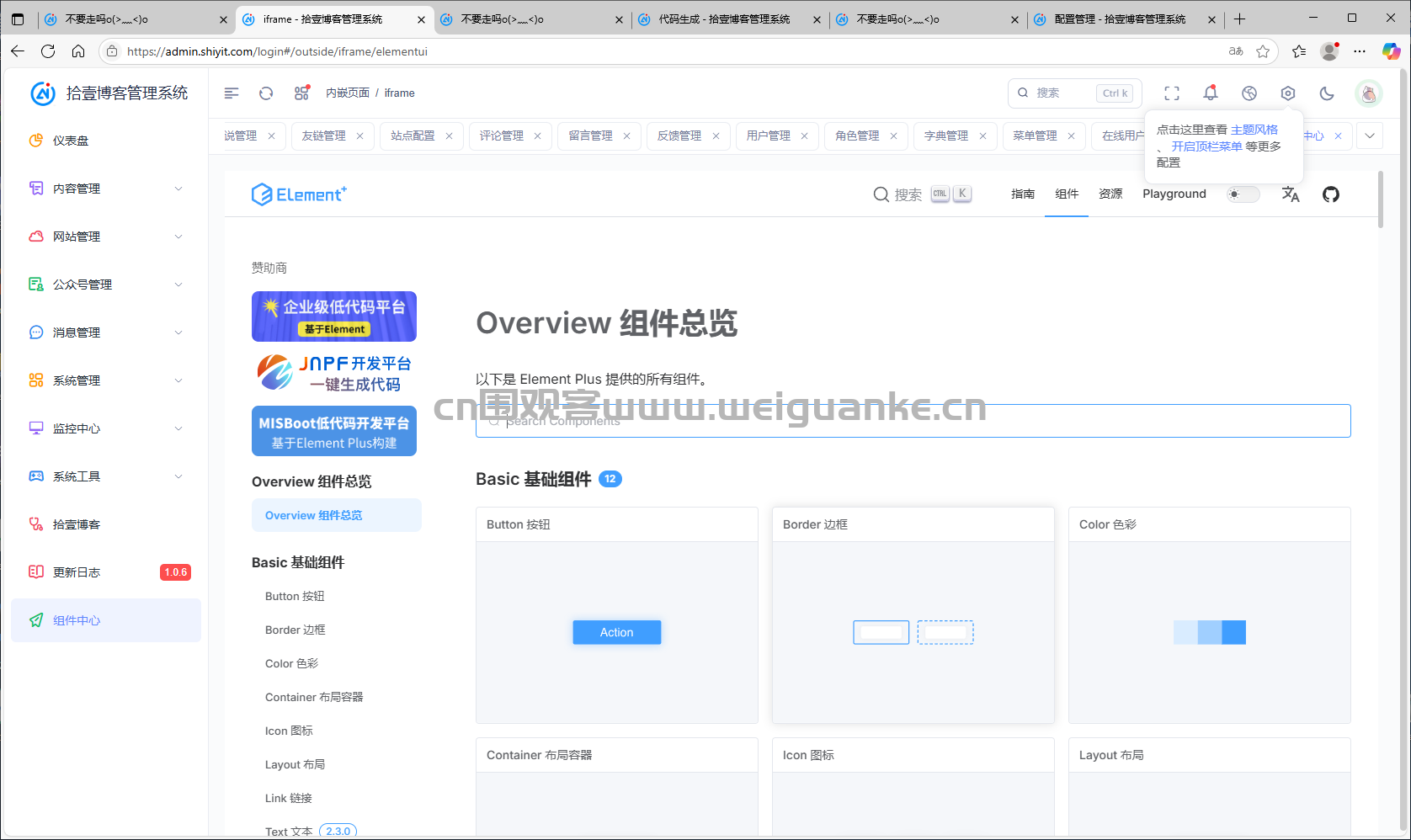Click the embedded page vertical scrollbar
1411x840 pixels.
(1381, 200)
